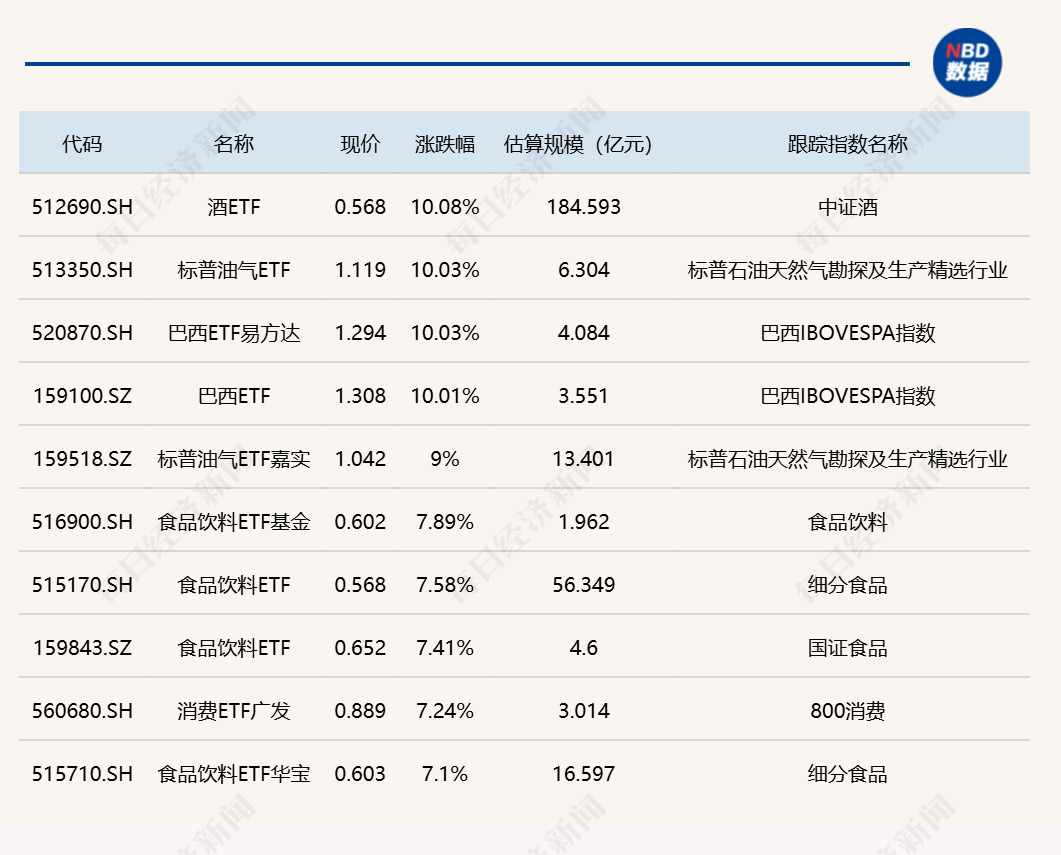
Task: Click the 跟踪指数名称 header
Action: point(849,142)
